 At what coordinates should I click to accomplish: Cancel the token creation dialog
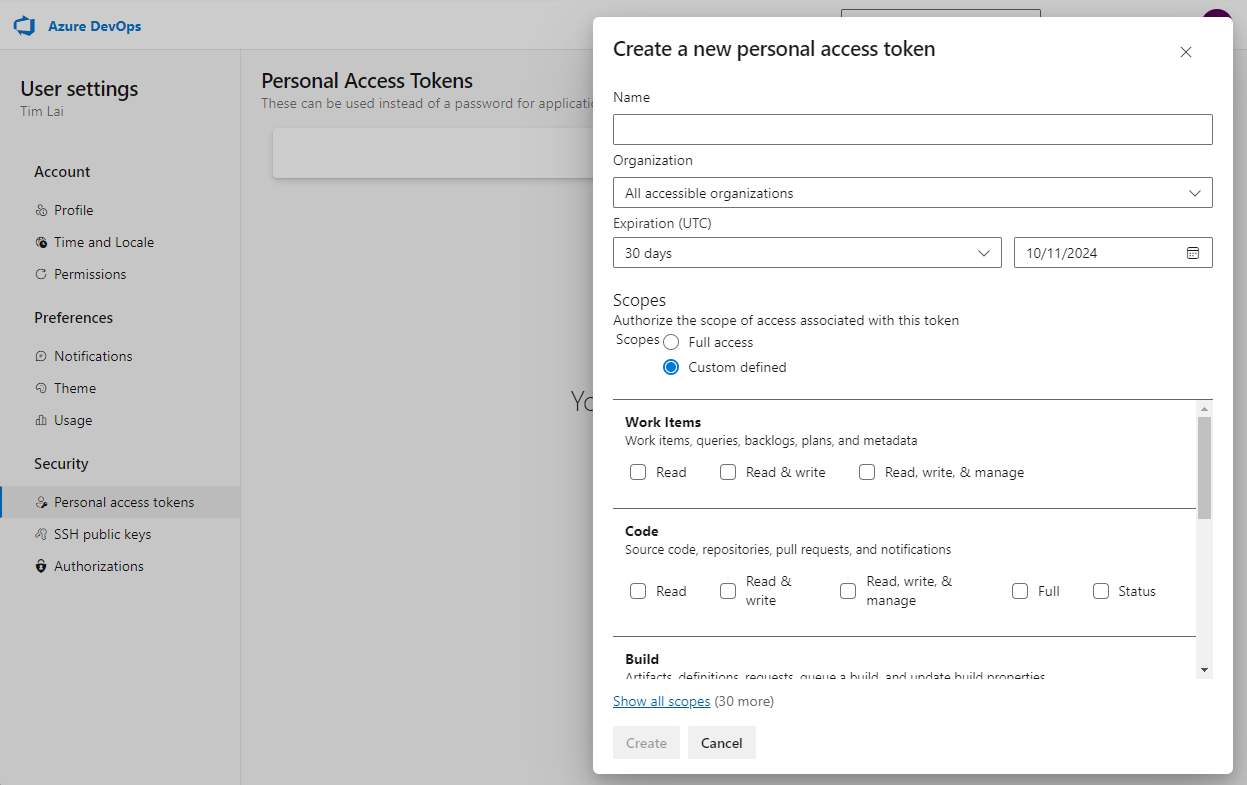(722, 743)
